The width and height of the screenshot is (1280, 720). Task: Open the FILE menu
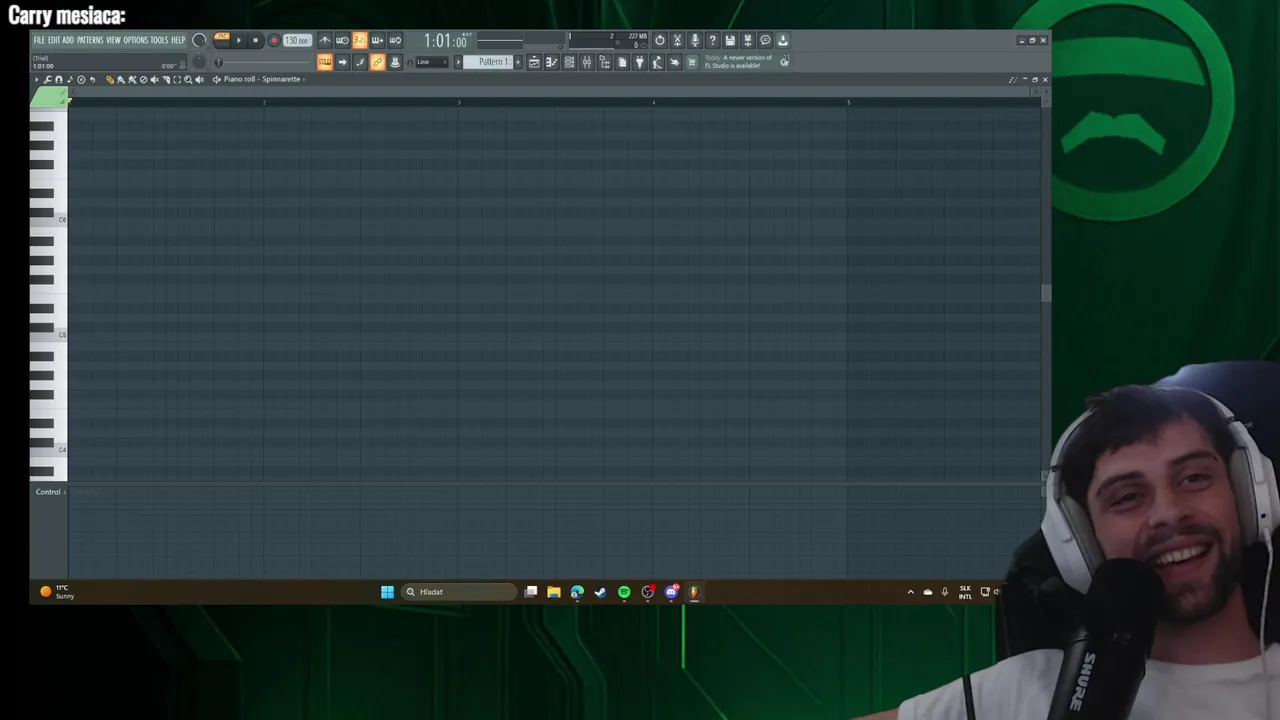(x=39, y=40)
